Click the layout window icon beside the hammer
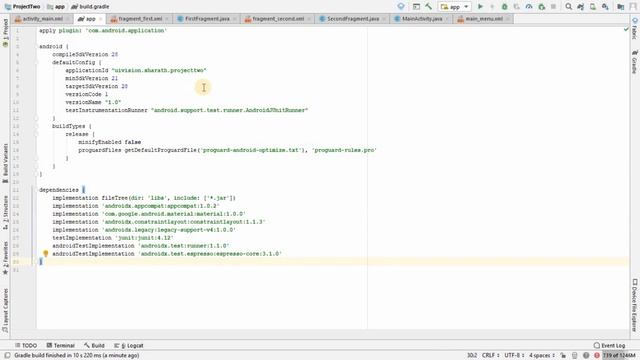The image size is (640, 360). point(416,7)
